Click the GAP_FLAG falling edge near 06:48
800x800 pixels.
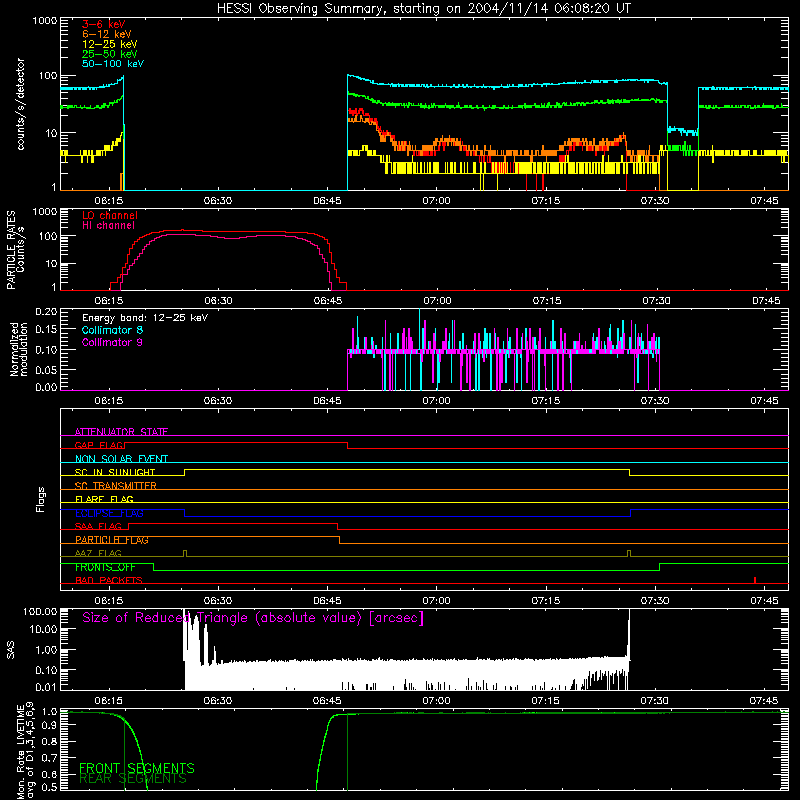pos(348,445)
